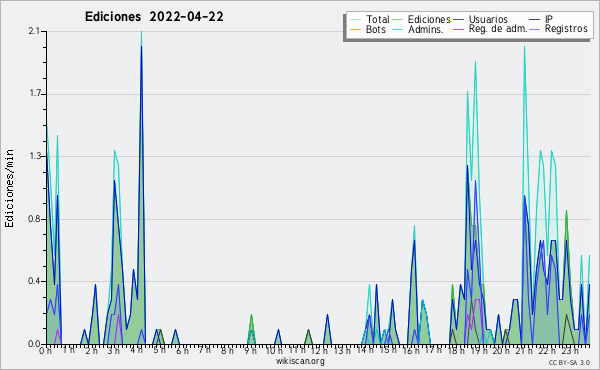600x370 pixels.
Task: Click the '16 h' x-axis label
Action: pyautogui.click(x=411, y=351)
